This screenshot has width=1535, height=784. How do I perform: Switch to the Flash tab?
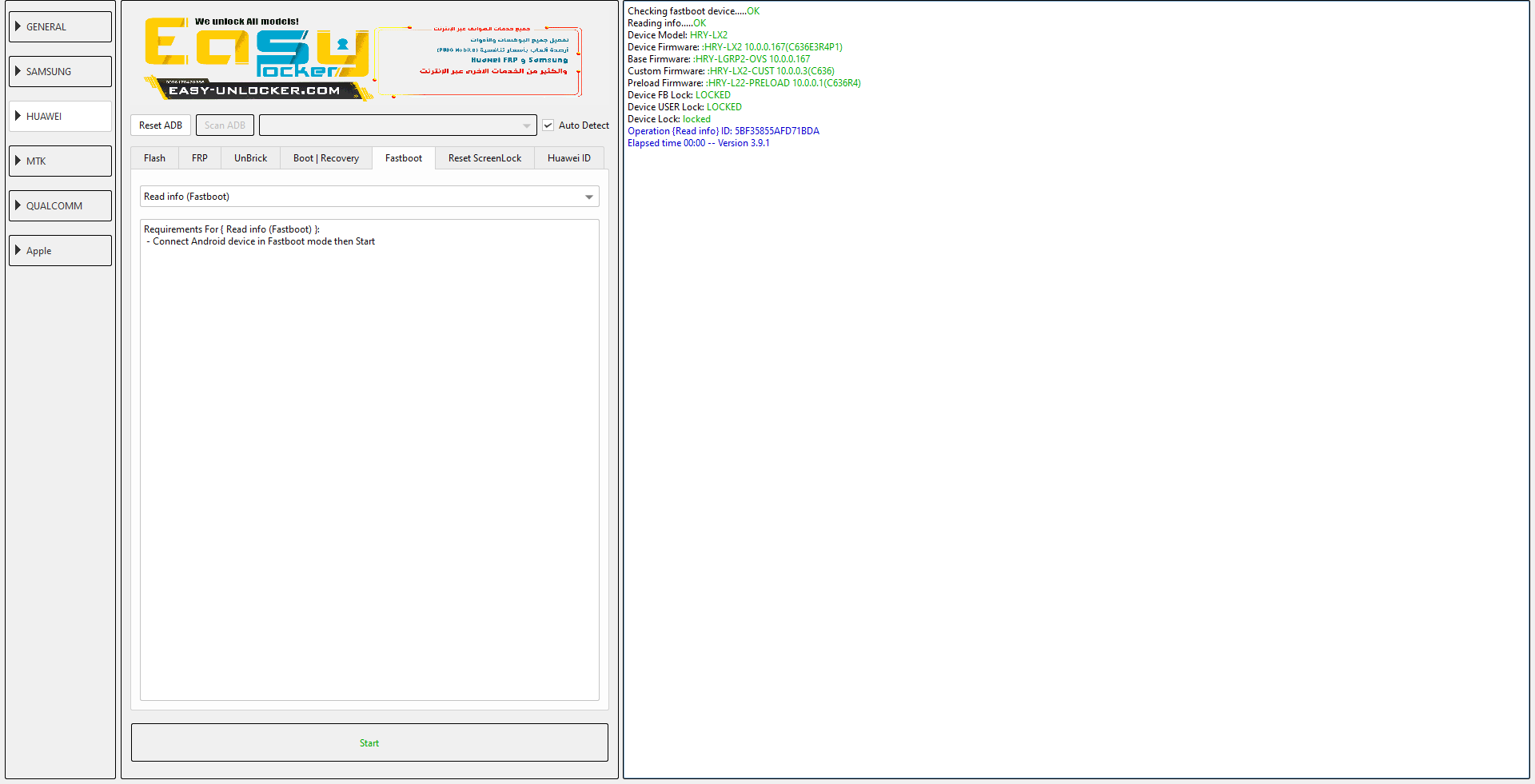154,158
